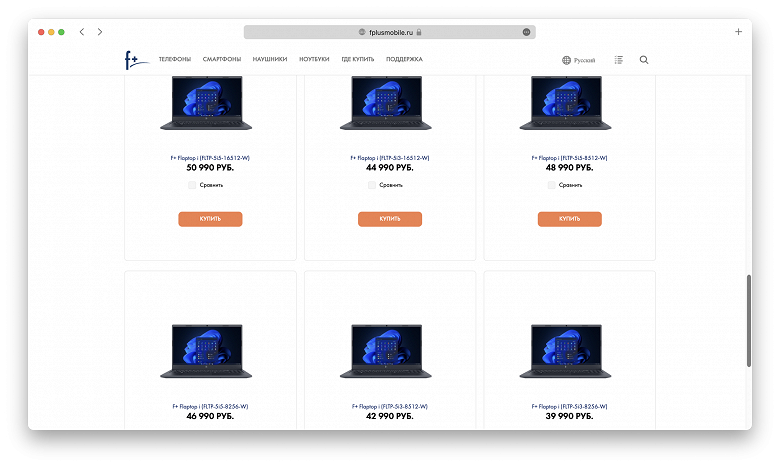The height and width of the screenshot is (467, 780).
Task: Click the fplusmobile.ru address bar
Action: click(x=390, y=32)
